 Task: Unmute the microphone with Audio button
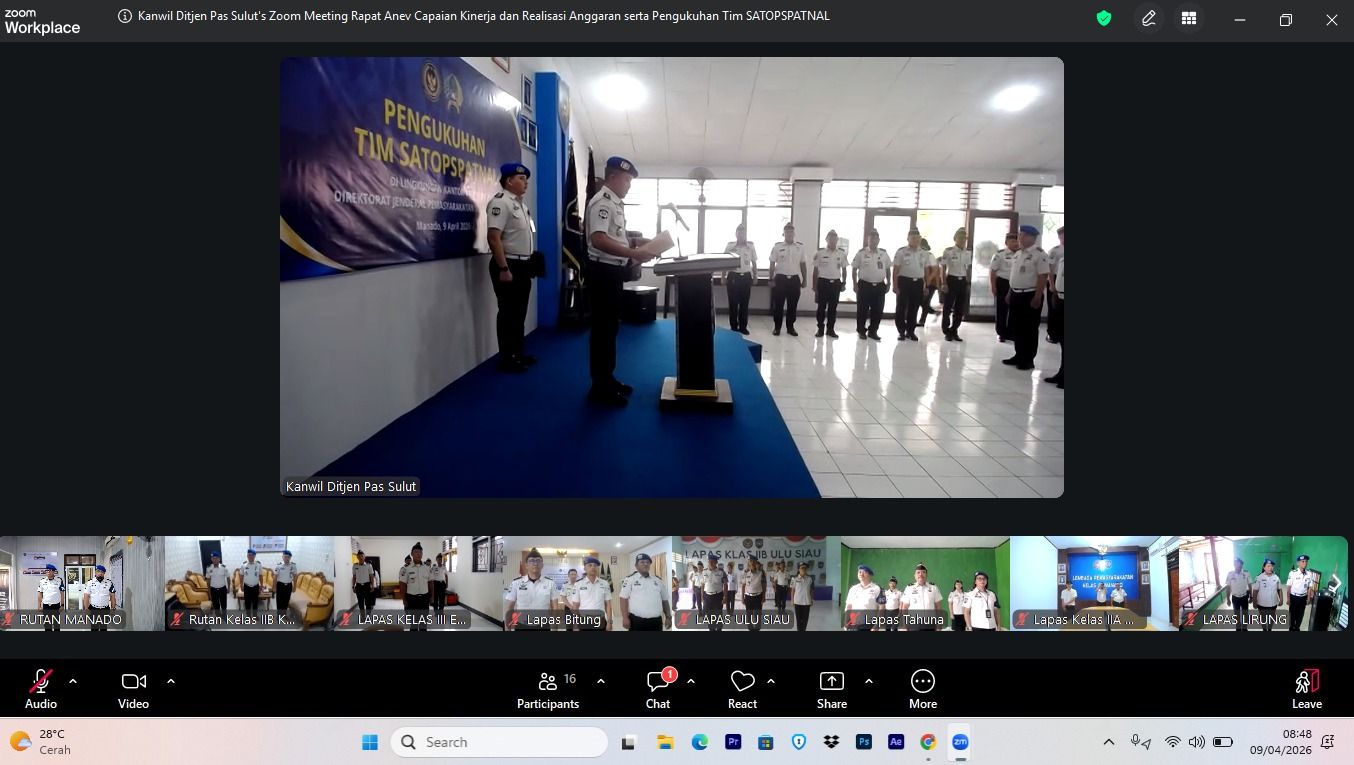click(41, 688)
